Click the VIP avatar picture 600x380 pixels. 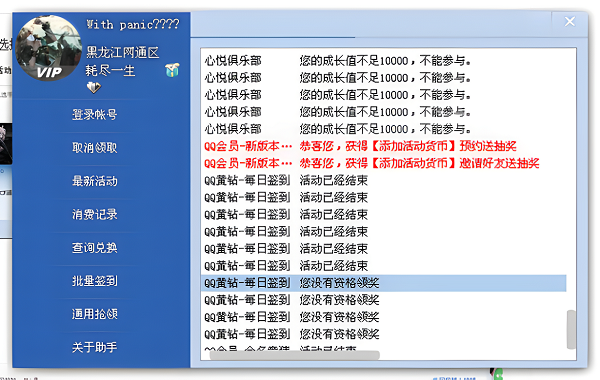pyautogui.click(x=49, y=48)
